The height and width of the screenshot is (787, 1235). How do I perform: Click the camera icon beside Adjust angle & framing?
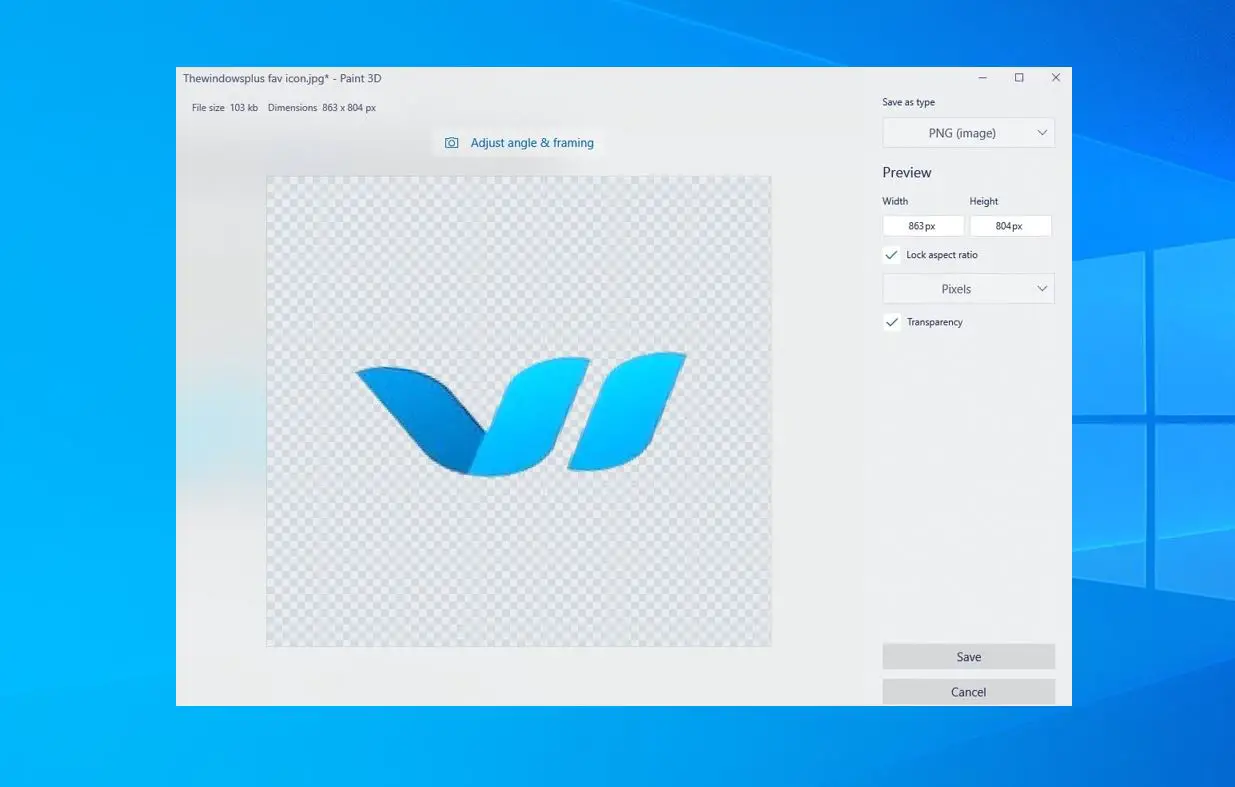452,143
